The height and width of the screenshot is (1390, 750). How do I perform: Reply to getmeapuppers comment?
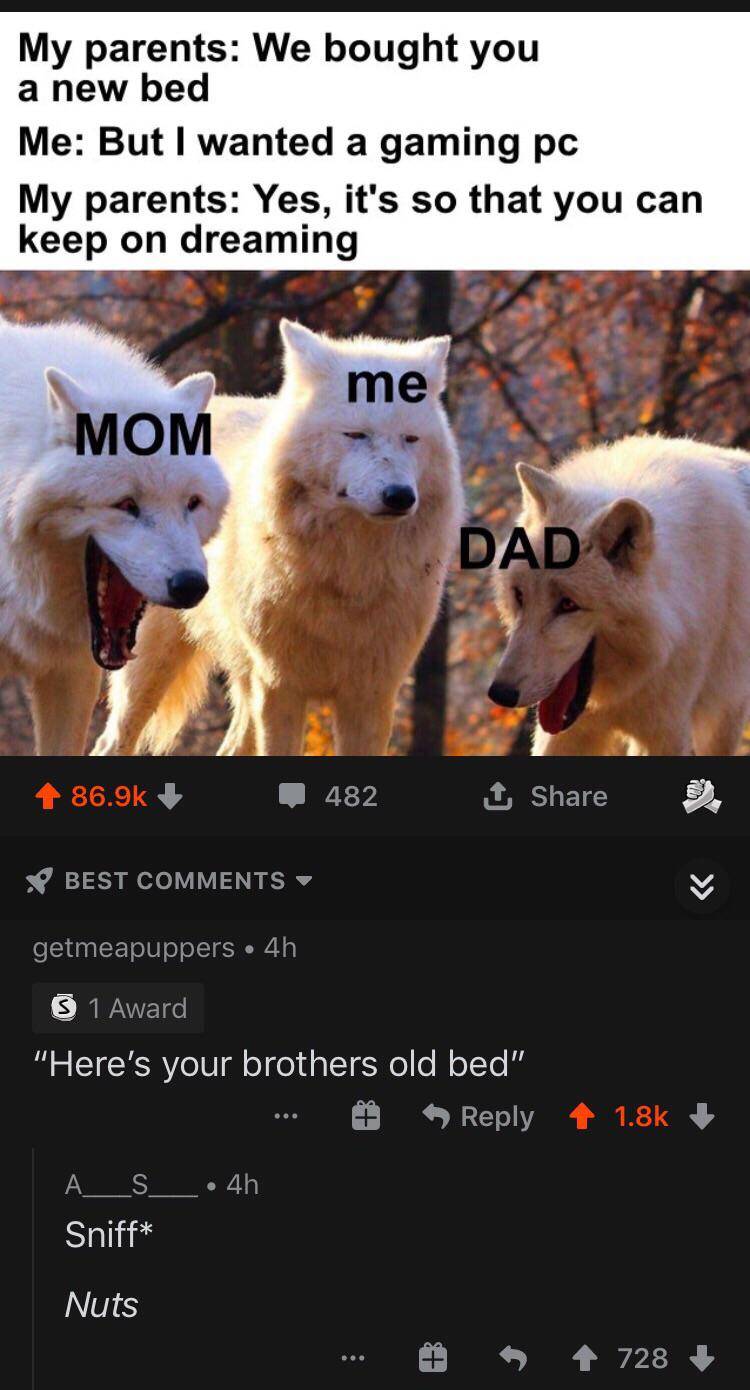478,1116
